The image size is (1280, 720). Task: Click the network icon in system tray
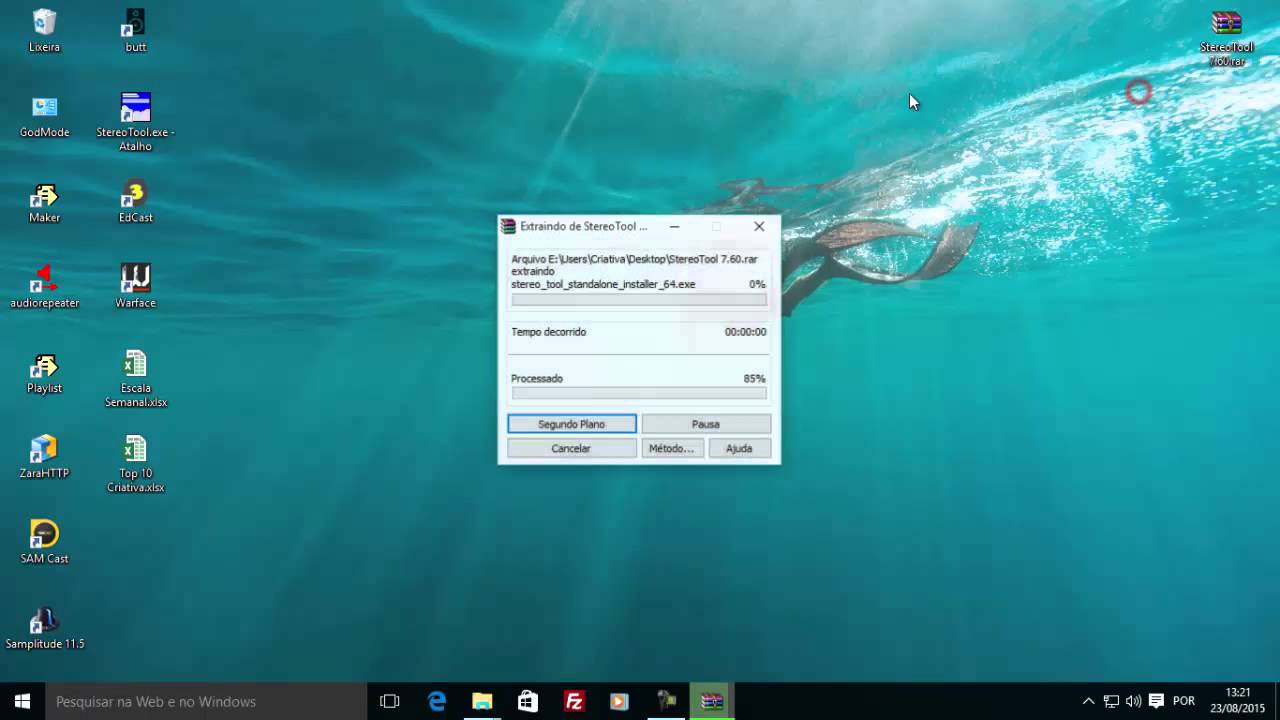click(1111, 701)
